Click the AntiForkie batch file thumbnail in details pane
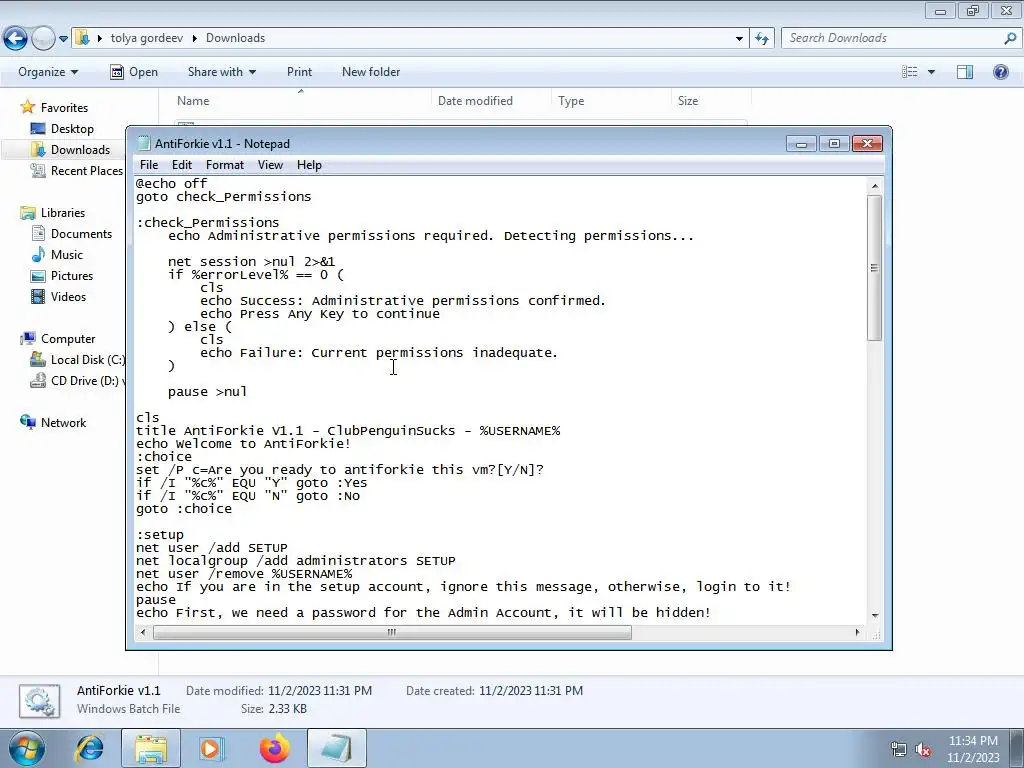This screenshot has width=1024, height=768. click(40, 701)
